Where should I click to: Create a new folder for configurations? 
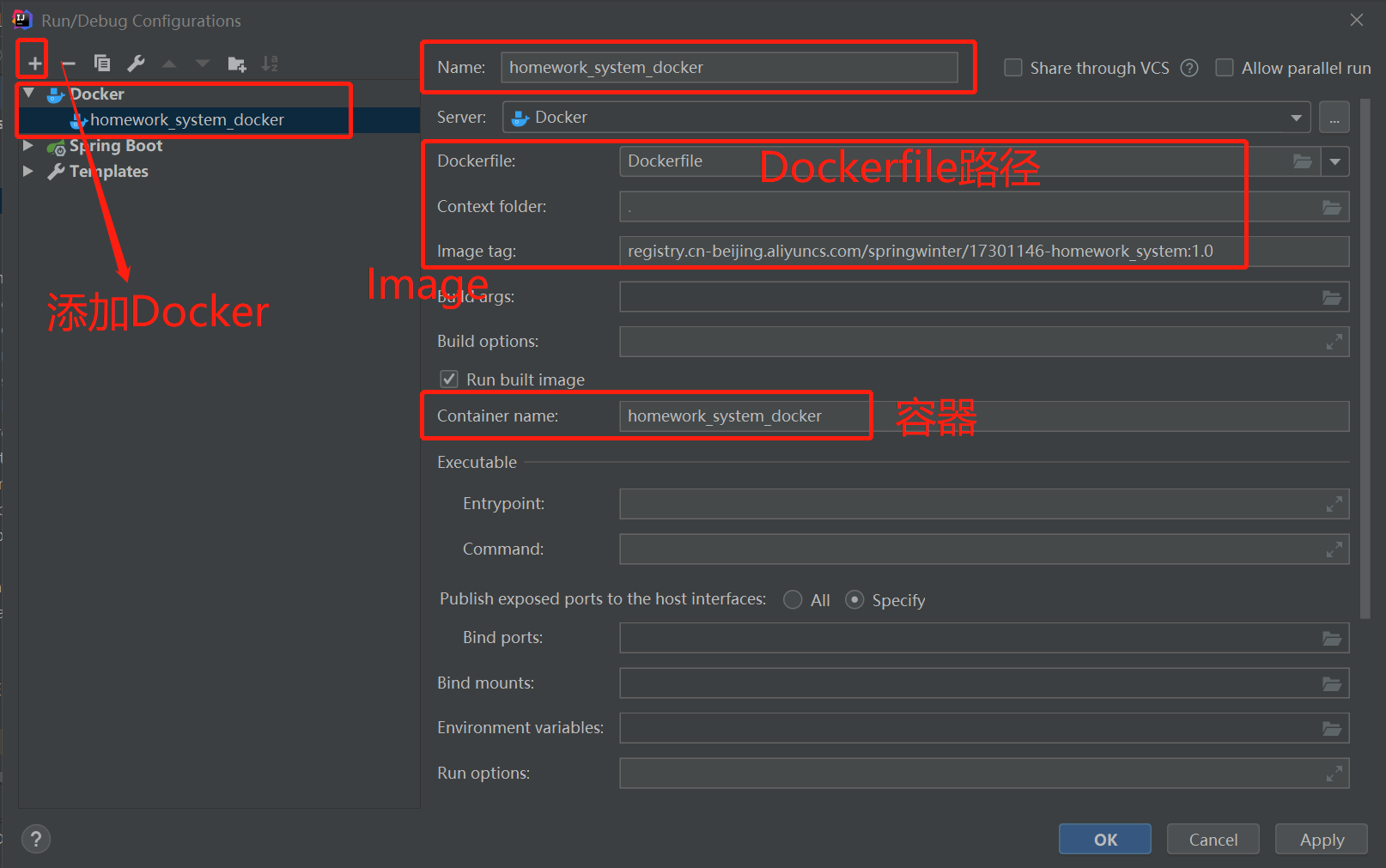[237, 63]
